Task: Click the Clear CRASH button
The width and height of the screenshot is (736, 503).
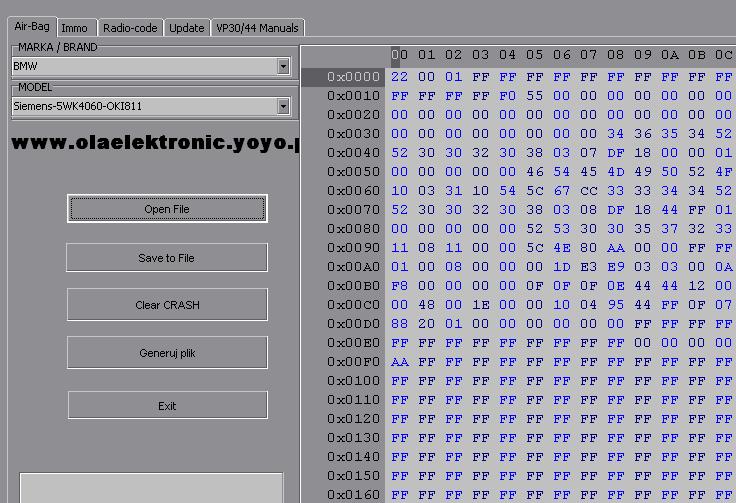Action: [167, 305]
